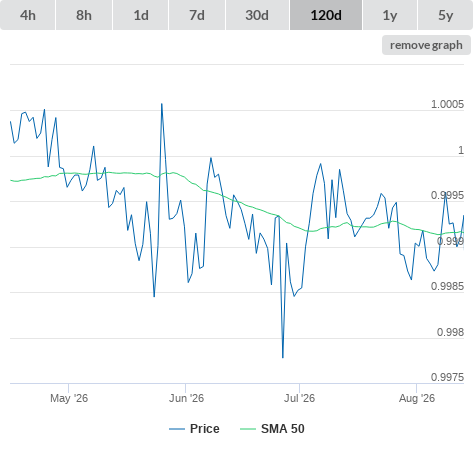The image size is (474, 455).
Task: Click the remove graph button
Action: coord(426,45)
